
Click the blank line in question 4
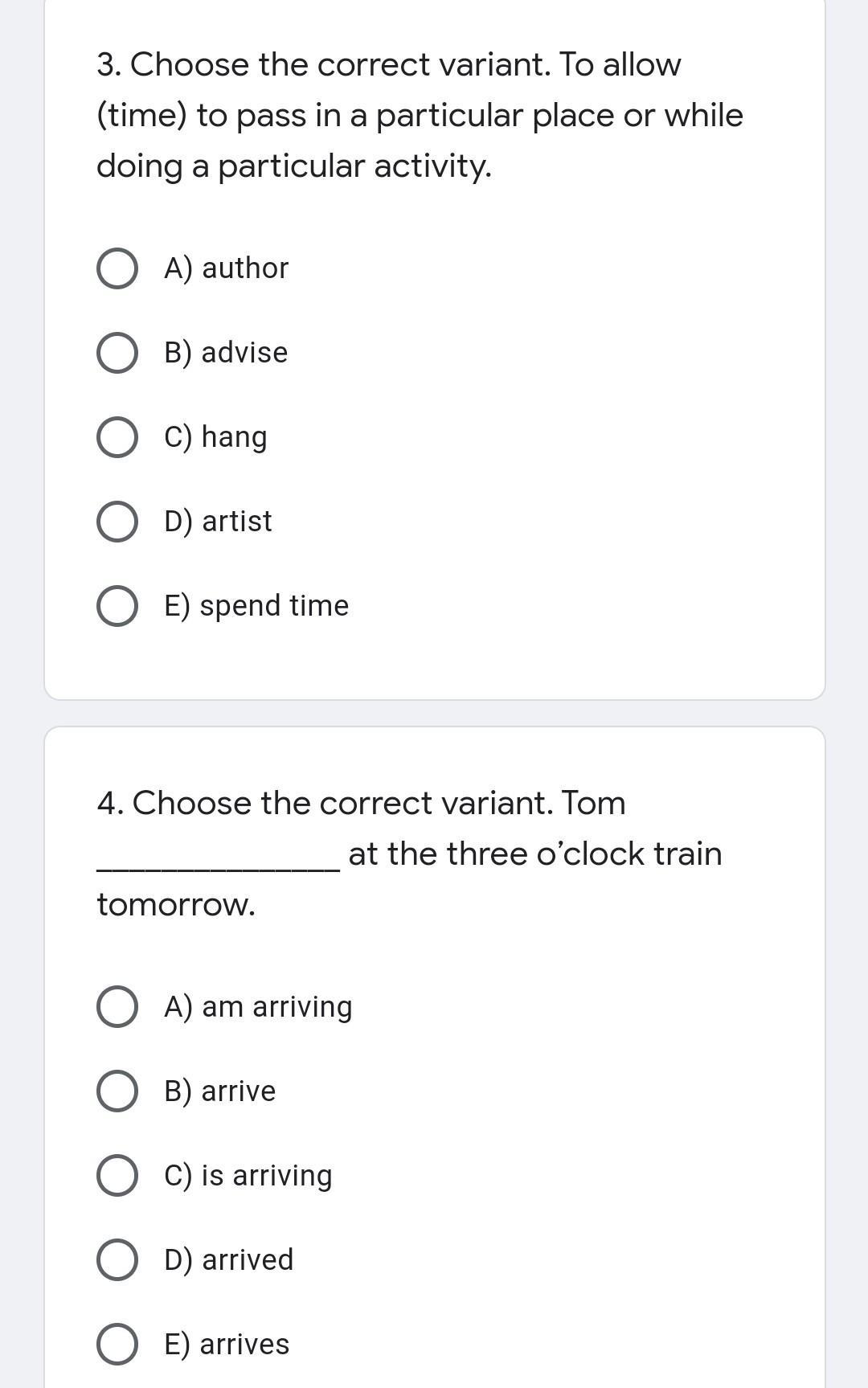click(x=218, y=868)
